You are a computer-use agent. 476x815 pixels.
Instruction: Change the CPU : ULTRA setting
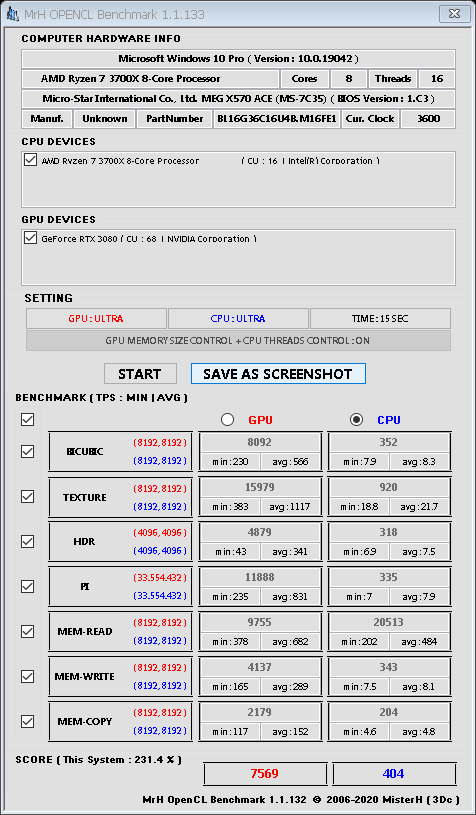(238, 319)
